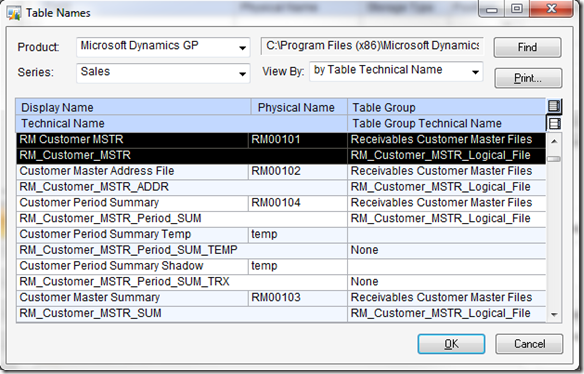
Task: Confirm selection with OK button
Action: [451, 344]
